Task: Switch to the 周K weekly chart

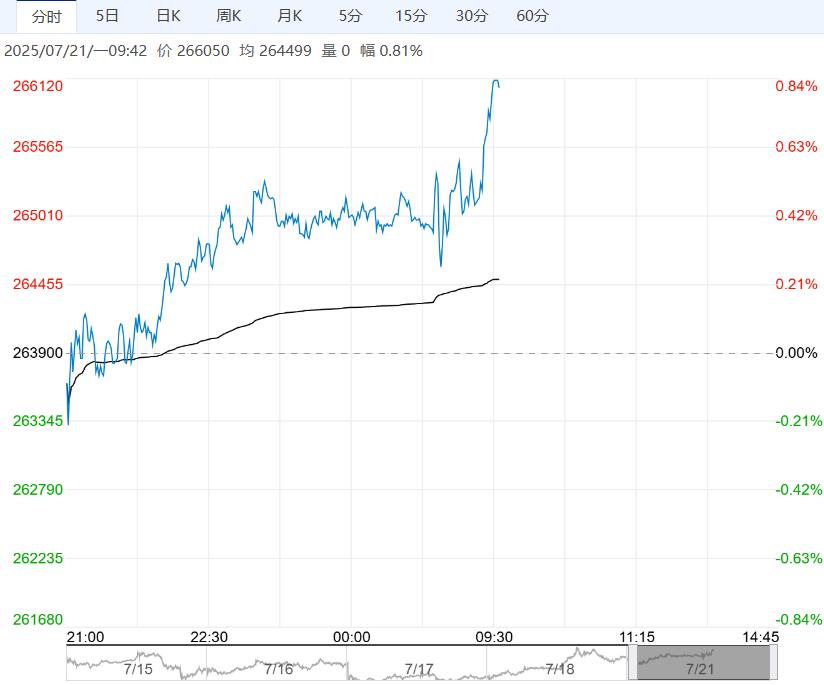Action: 229,16
